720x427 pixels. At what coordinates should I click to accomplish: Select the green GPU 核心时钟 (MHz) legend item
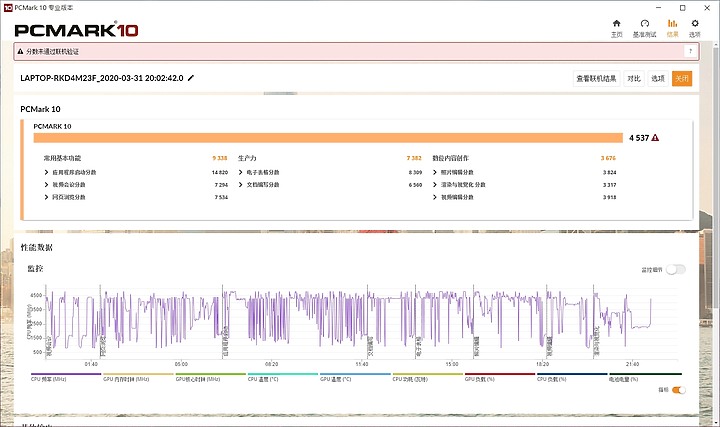click(210, 377)
